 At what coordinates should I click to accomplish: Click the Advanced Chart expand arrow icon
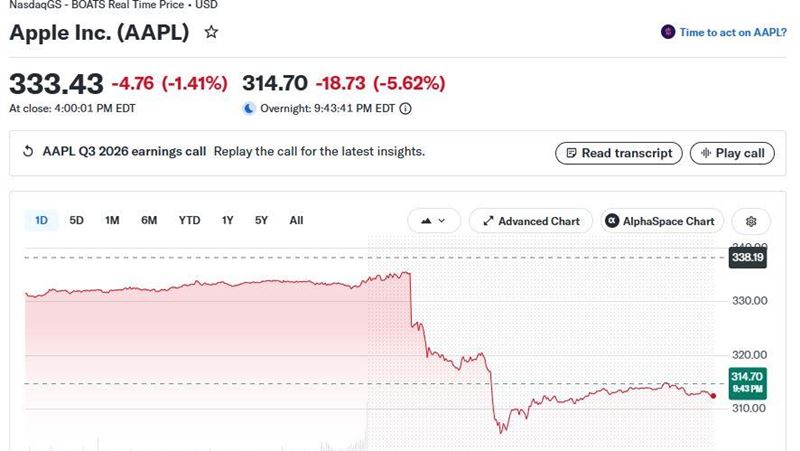click(488, 221)
